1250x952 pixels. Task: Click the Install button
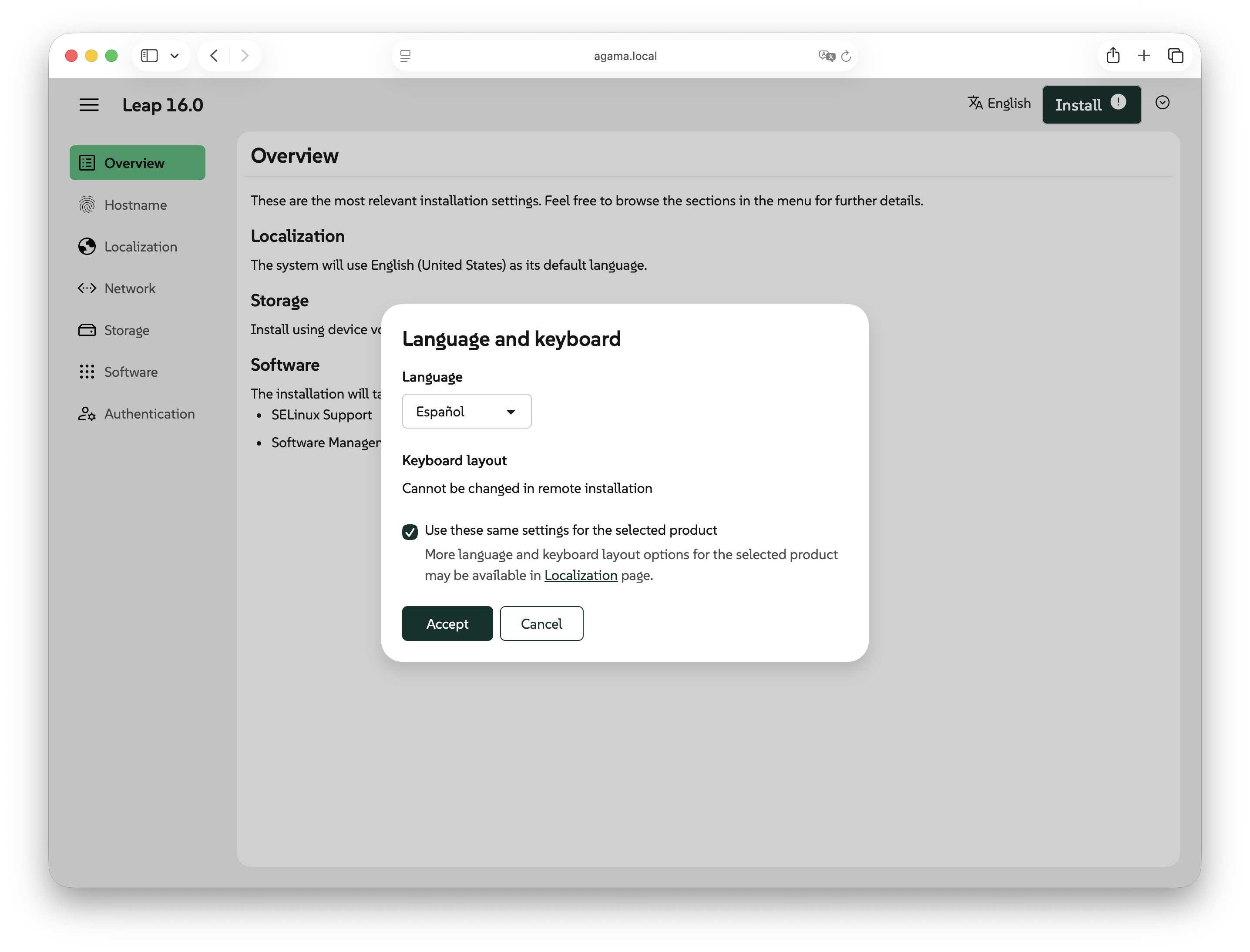coord(1091,105)
